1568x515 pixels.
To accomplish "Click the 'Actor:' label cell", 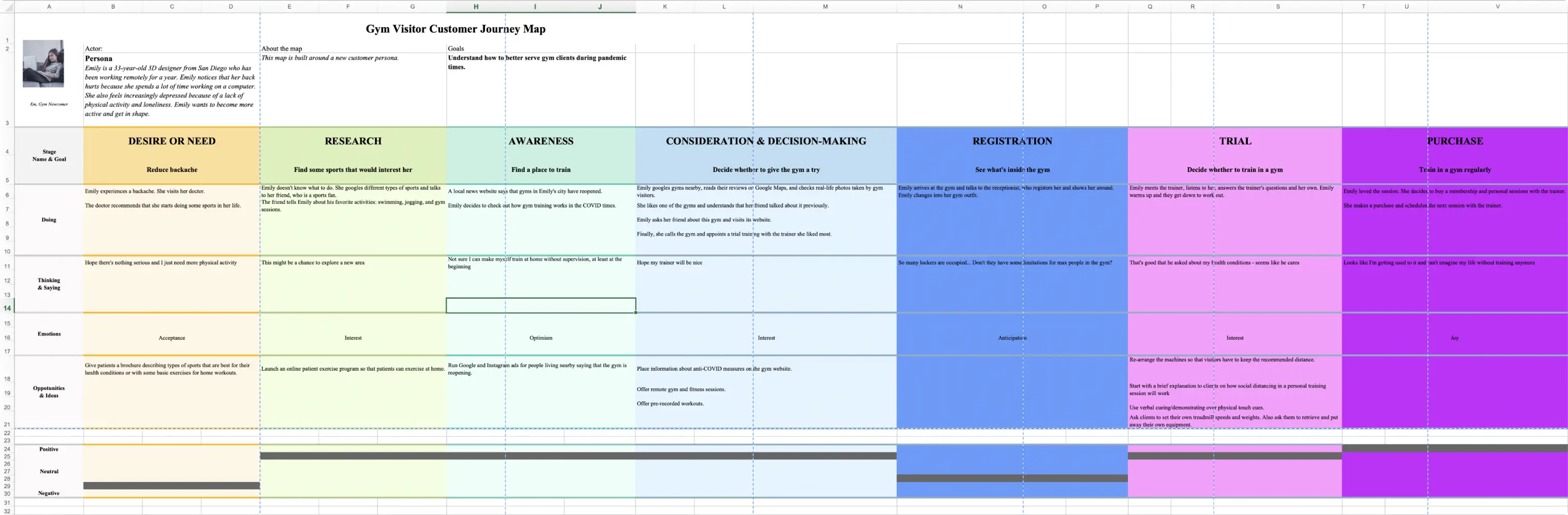I will tap(94, 49).
